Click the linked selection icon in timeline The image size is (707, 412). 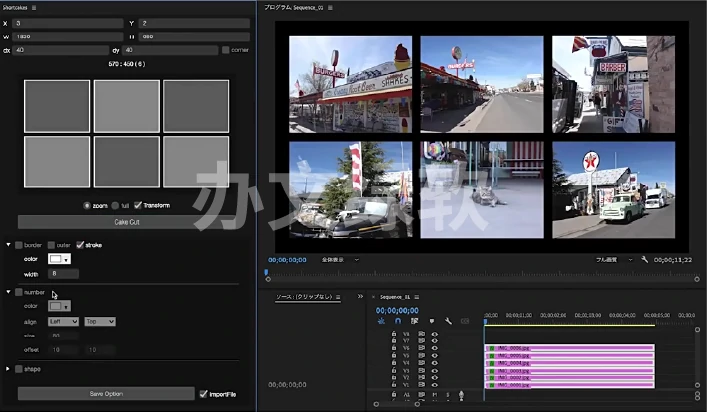(414, 321)
